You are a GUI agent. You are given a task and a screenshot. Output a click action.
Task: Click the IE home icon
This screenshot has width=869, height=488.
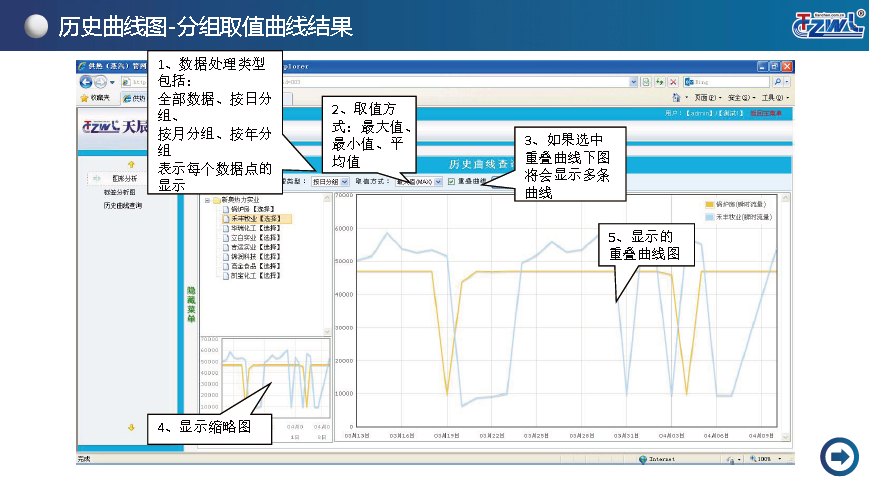(676, 97)
